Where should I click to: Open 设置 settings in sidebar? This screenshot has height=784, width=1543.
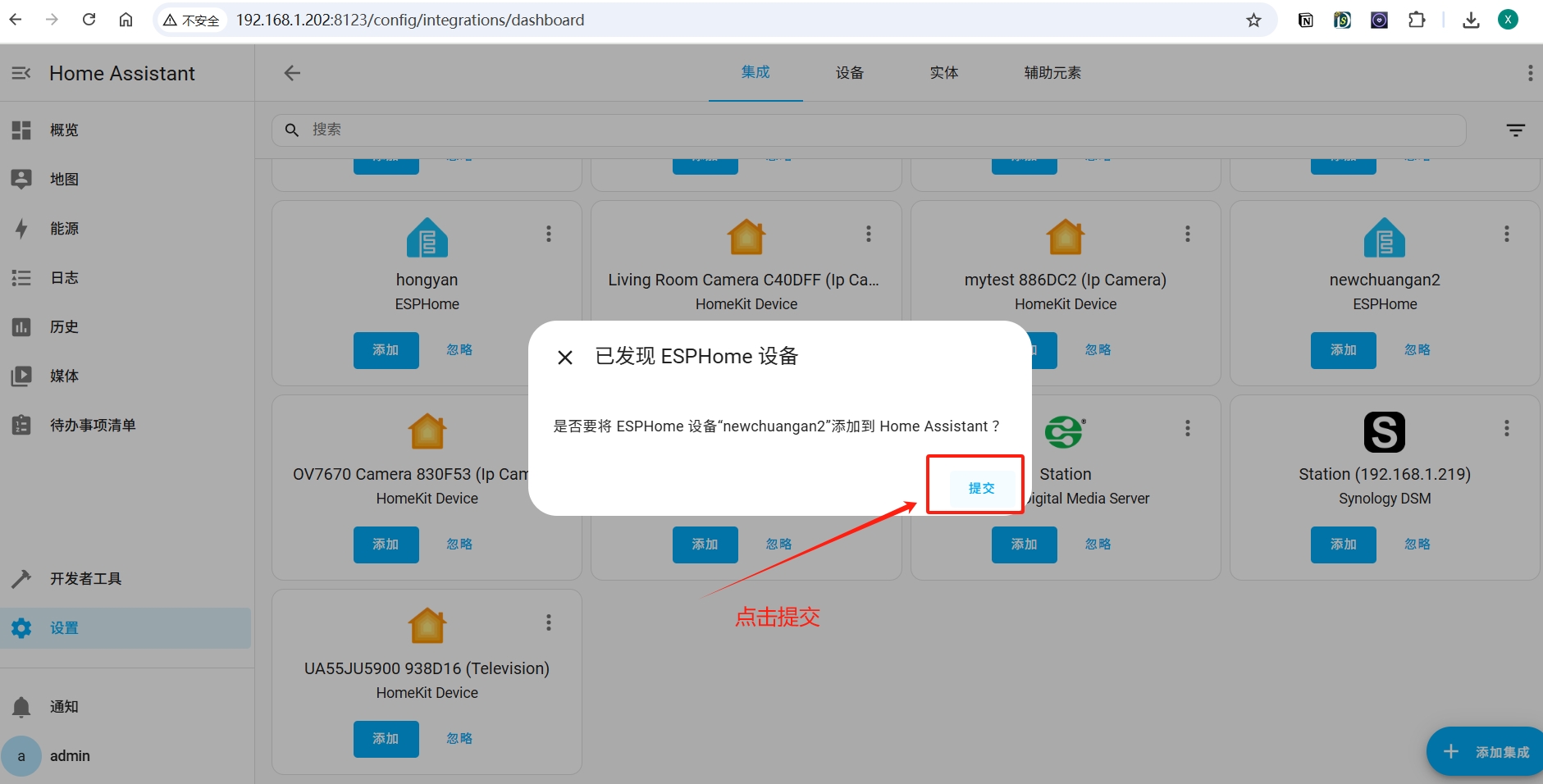[x=127, y=627]
